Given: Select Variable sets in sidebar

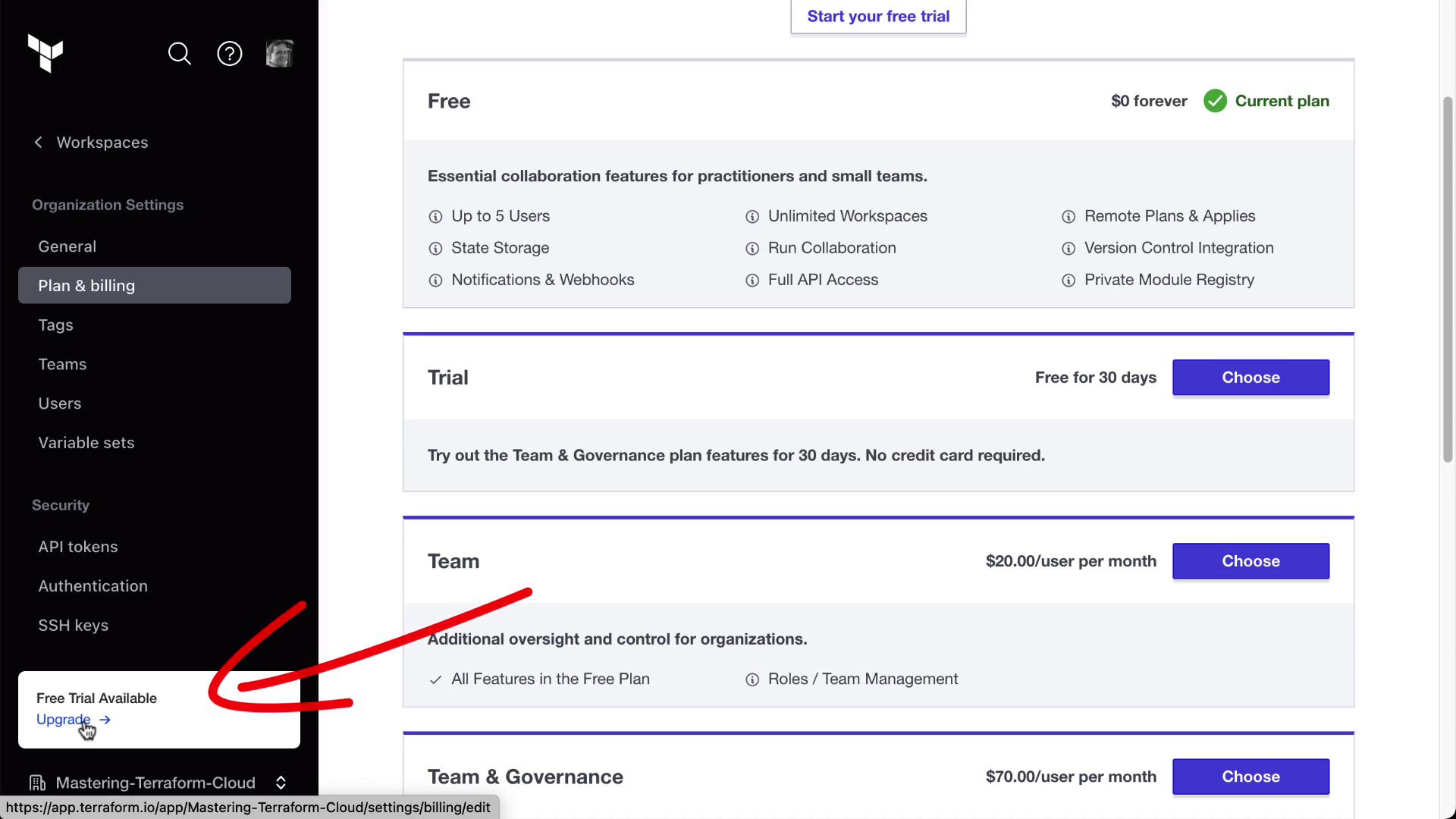Looking at the screenshot, I should coord(86,443).
